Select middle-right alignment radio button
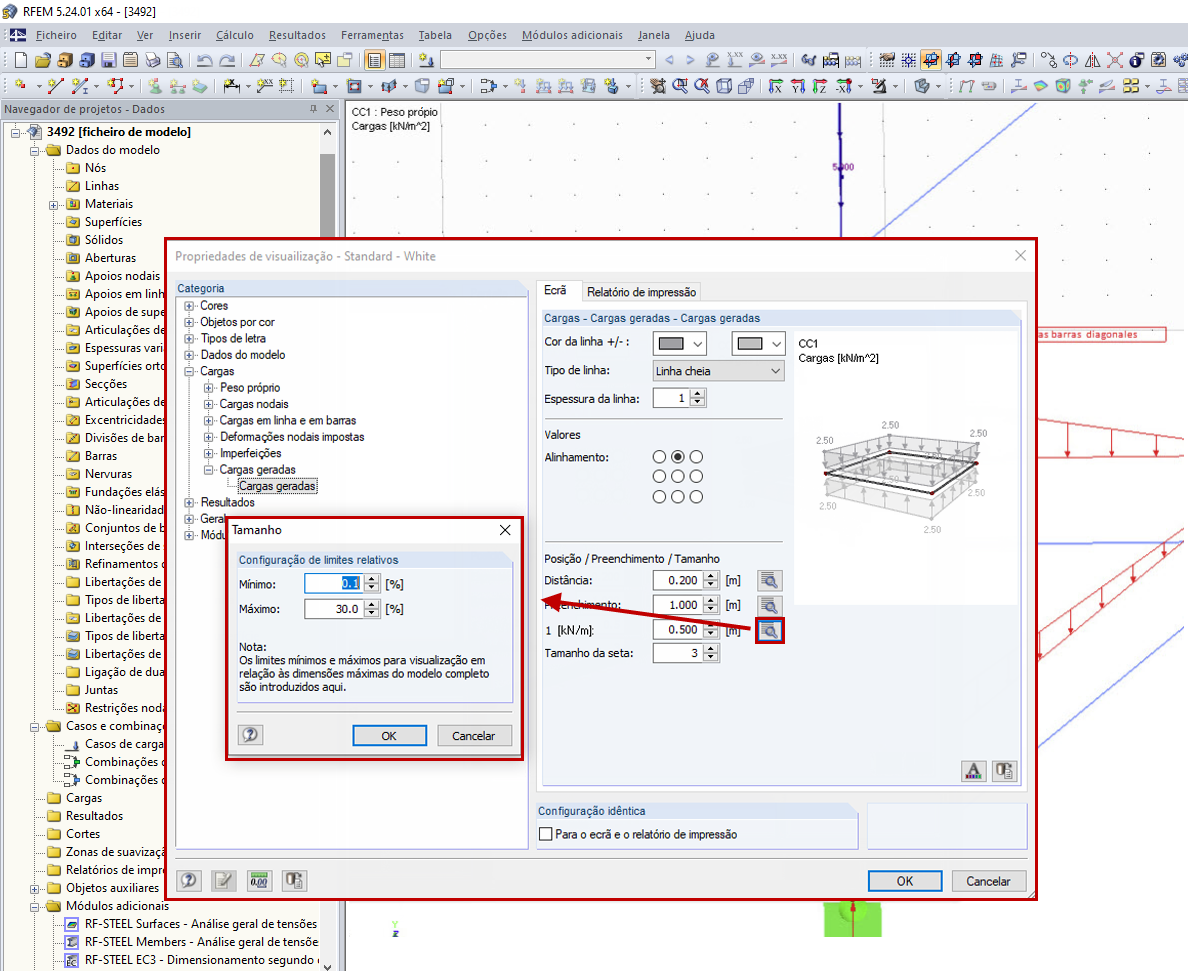The width and height of the screenshot is (1188, 971). pos(696,476)
